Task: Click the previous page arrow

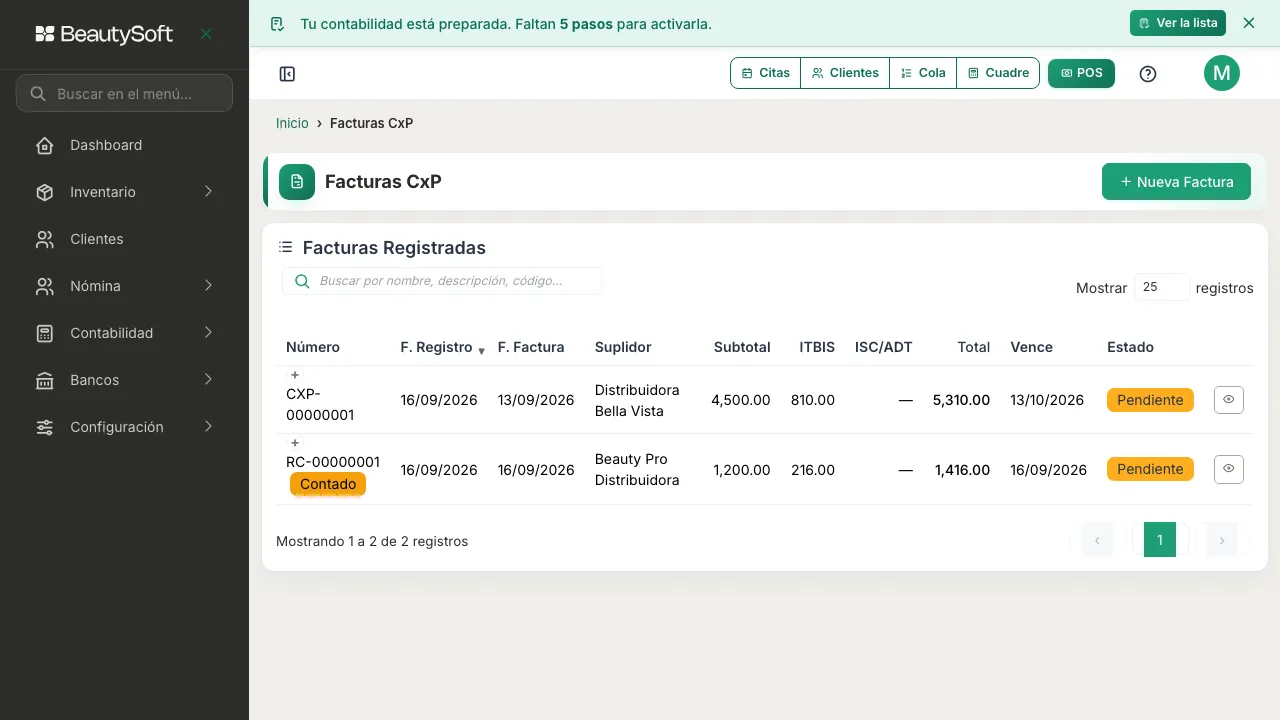Action: point(1097,540)
